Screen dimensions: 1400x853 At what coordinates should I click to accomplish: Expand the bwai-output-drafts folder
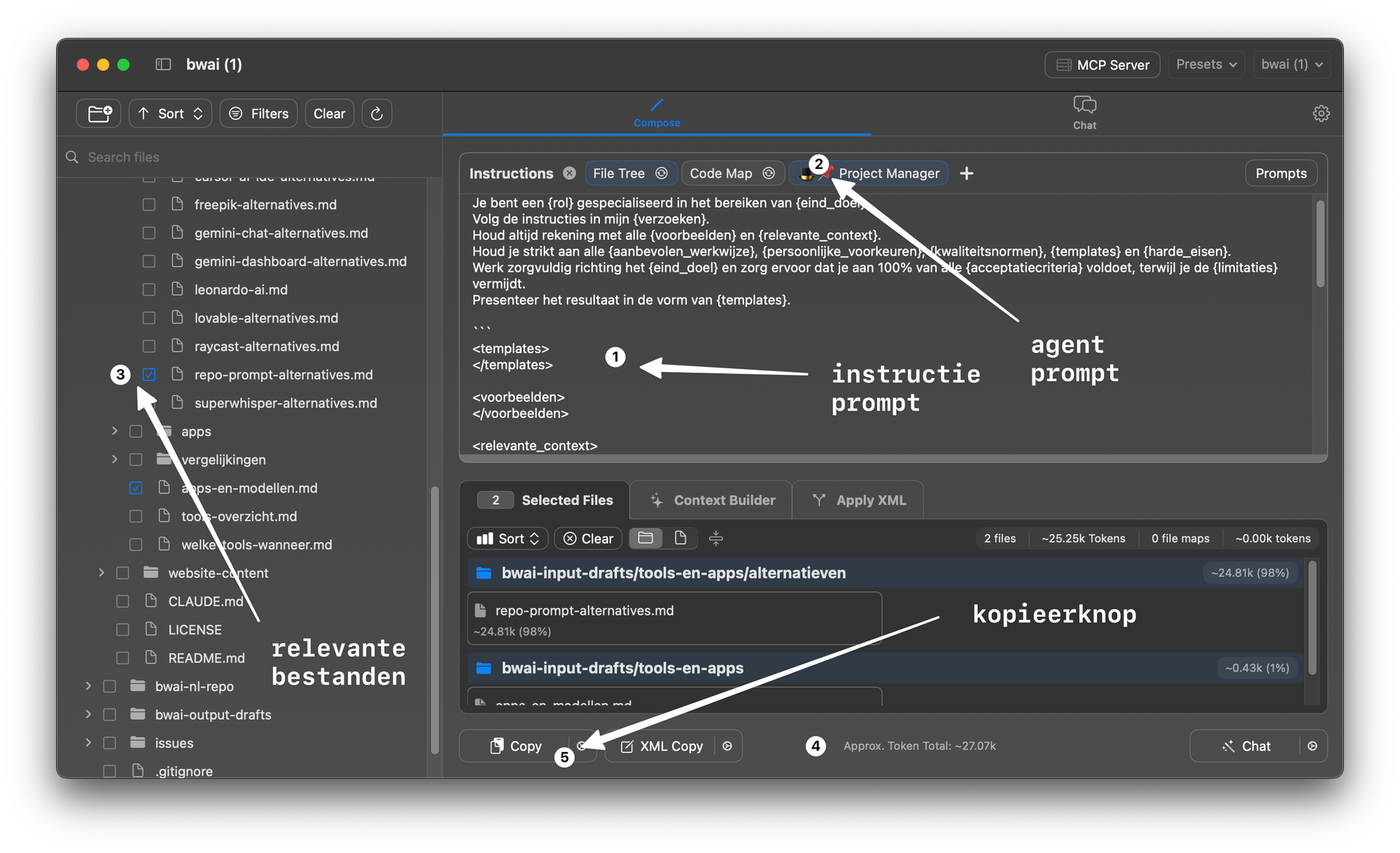click(x=87, y=714)
